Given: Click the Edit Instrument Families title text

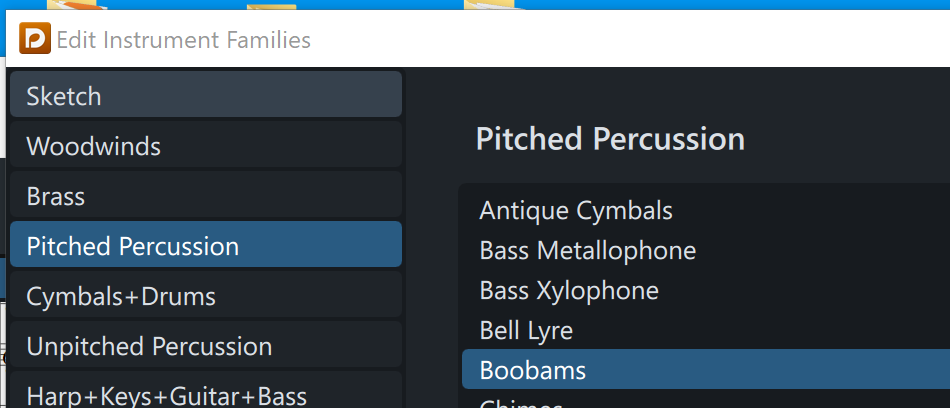Looking at the screenshot, I should tap(183, 40).
